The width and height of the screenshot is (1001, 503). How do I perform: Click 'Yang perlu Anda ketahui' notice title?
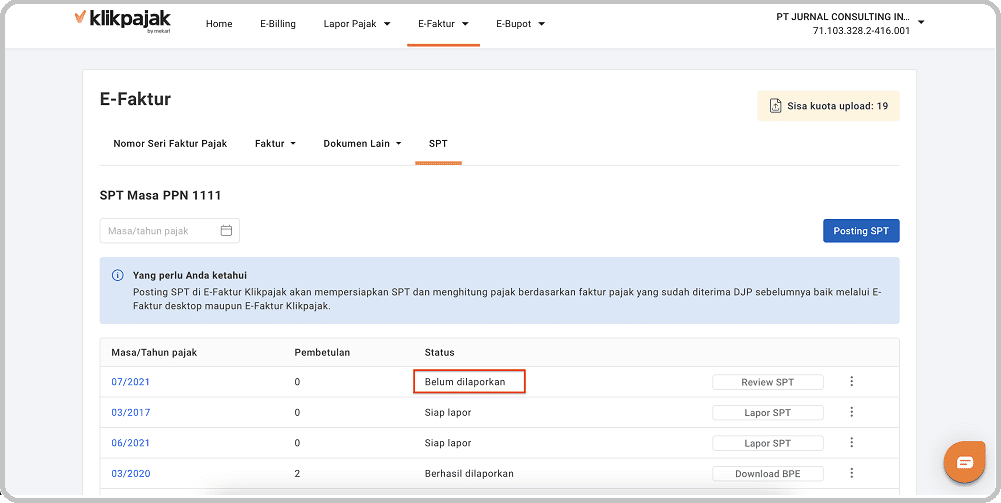pyautogui.click(x=190, y=276)
